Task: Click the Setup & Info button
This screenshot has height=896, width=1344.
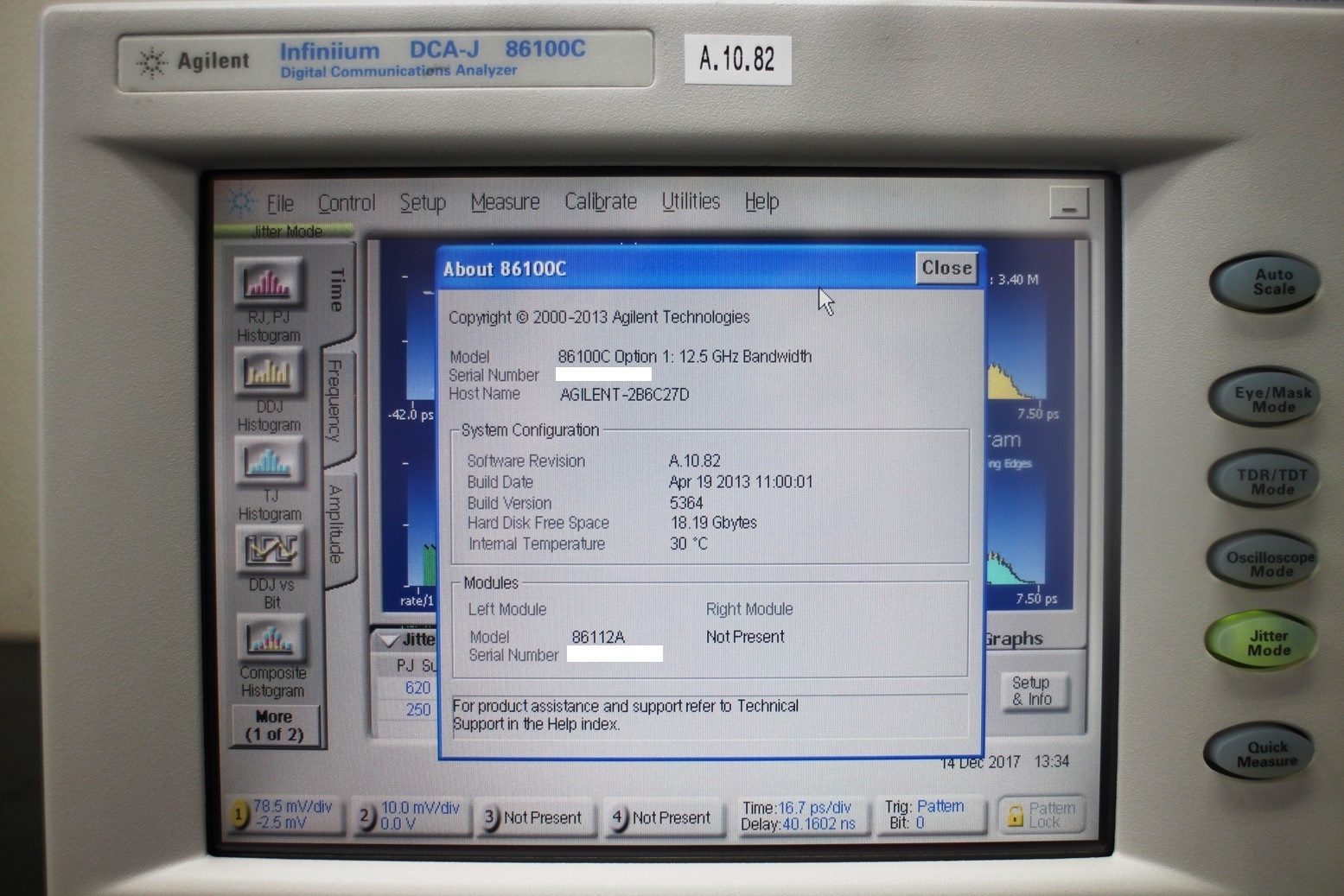Action: point(1032,691)
